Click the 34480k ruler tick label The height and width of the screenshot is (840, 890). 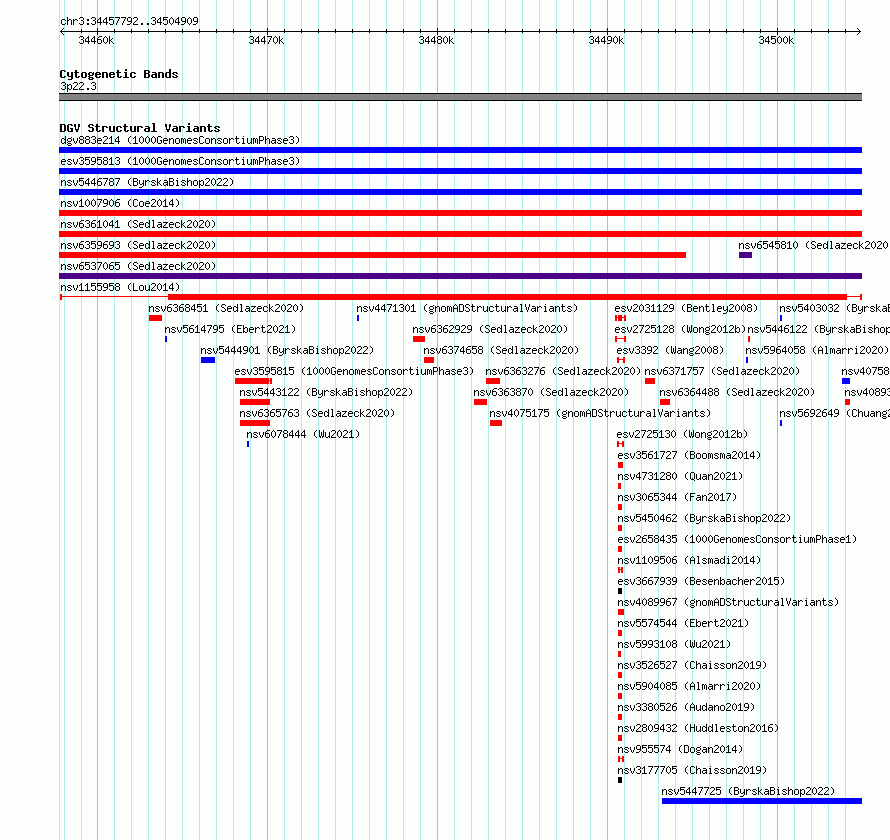pos(436,40)
